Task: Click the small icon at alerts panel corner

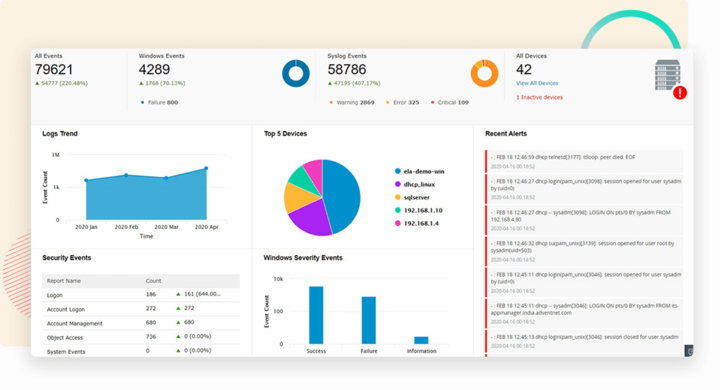Action: coord(689,351)
